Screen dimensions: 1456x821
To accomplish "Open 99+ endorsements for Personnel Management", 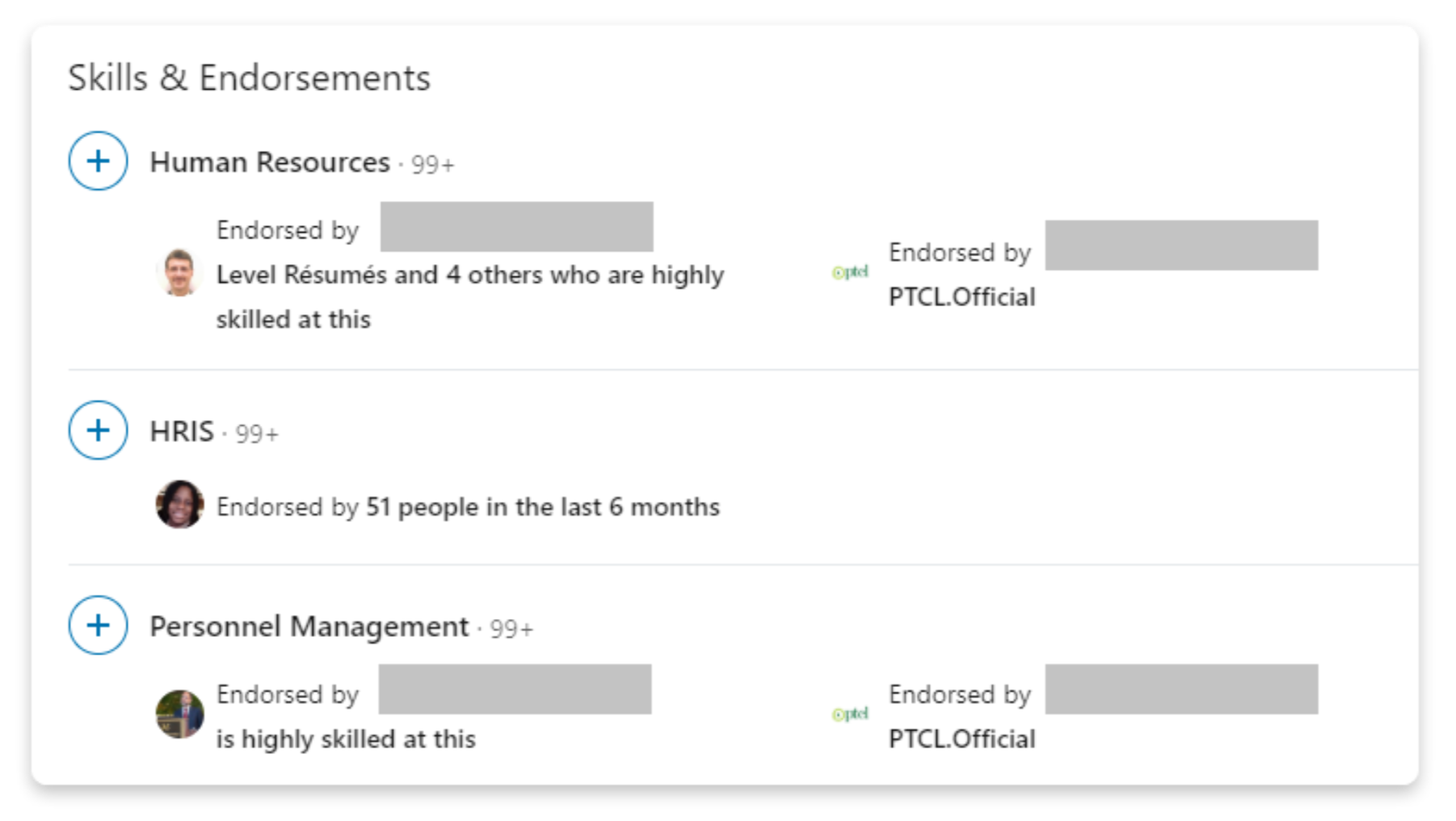I will coord(511,629).
